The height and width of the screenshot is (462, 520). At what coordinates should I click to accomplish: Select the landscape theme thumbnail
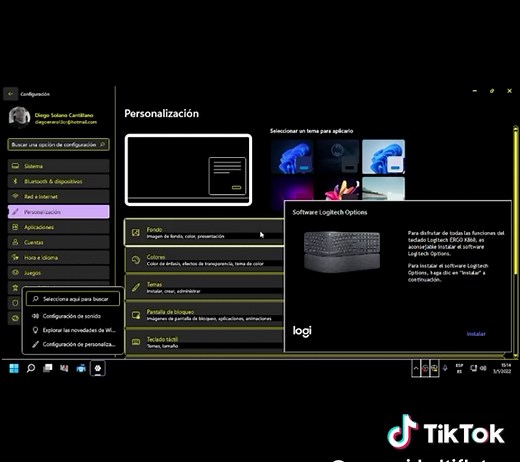point(384,189)
